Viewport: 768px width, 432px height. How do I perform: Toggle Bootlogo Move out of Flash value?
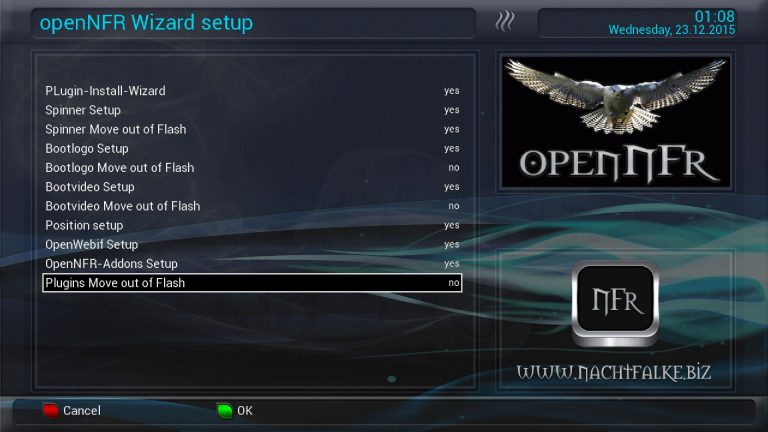[x=454, y=168]
